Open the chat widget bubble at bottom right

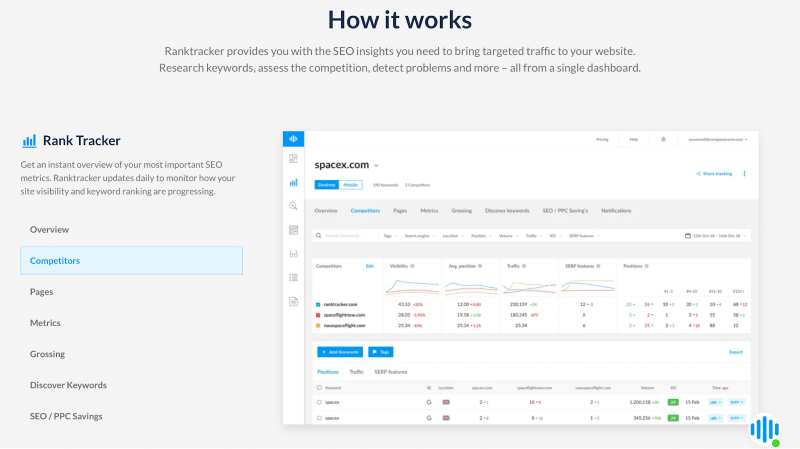[765, 429]
